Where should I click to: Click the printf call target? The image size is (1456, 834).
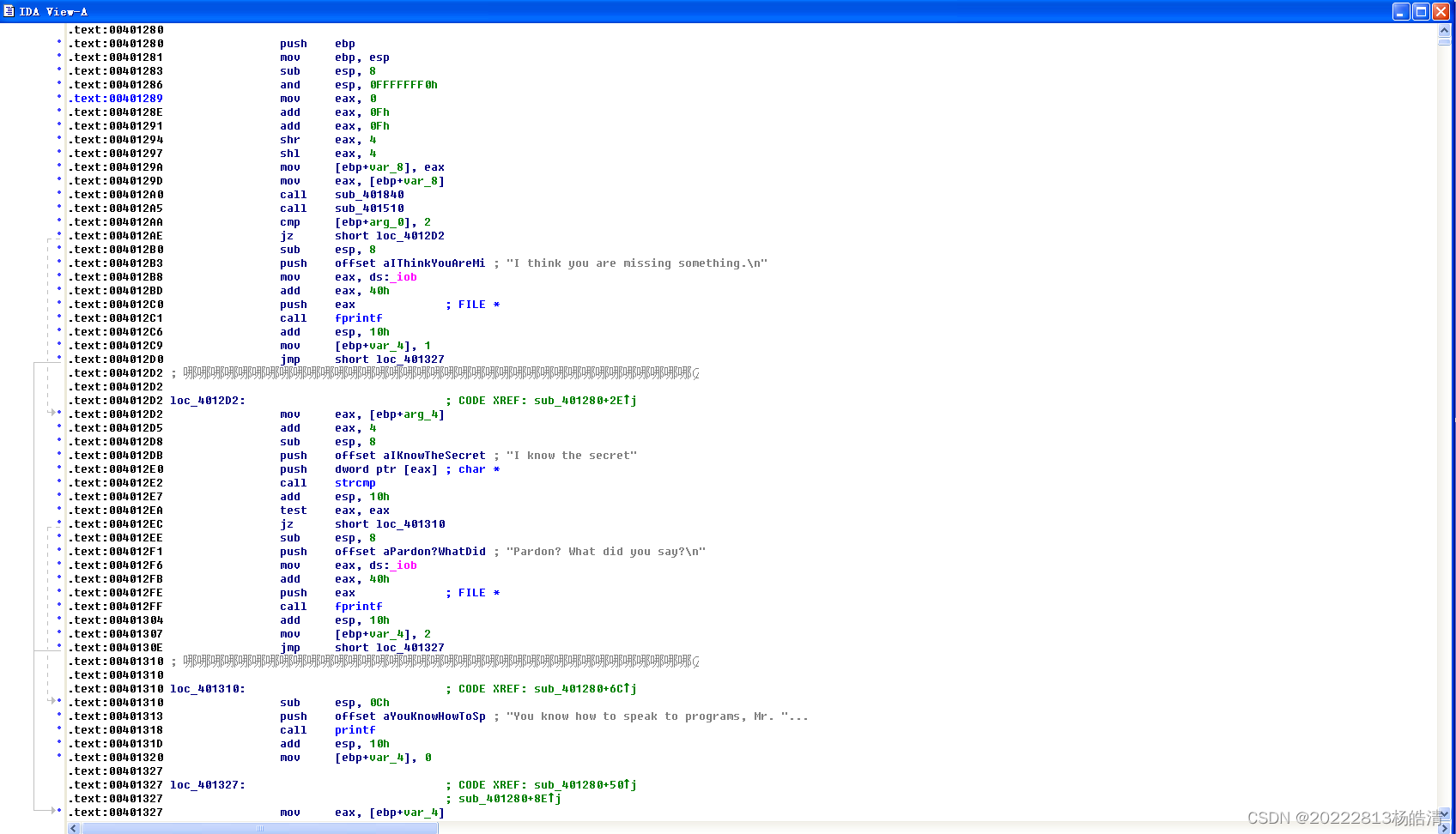[x=355, y=730]
